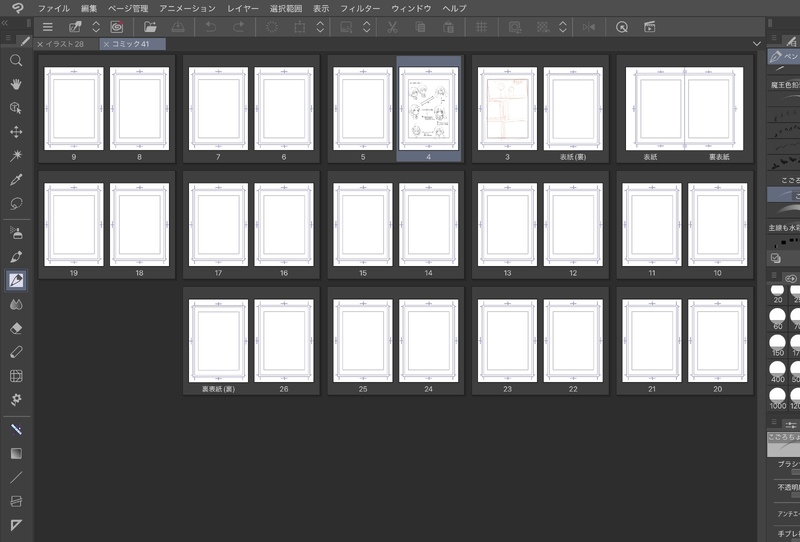
Task: Select the Eraser tool
Action: pos(16,328)
